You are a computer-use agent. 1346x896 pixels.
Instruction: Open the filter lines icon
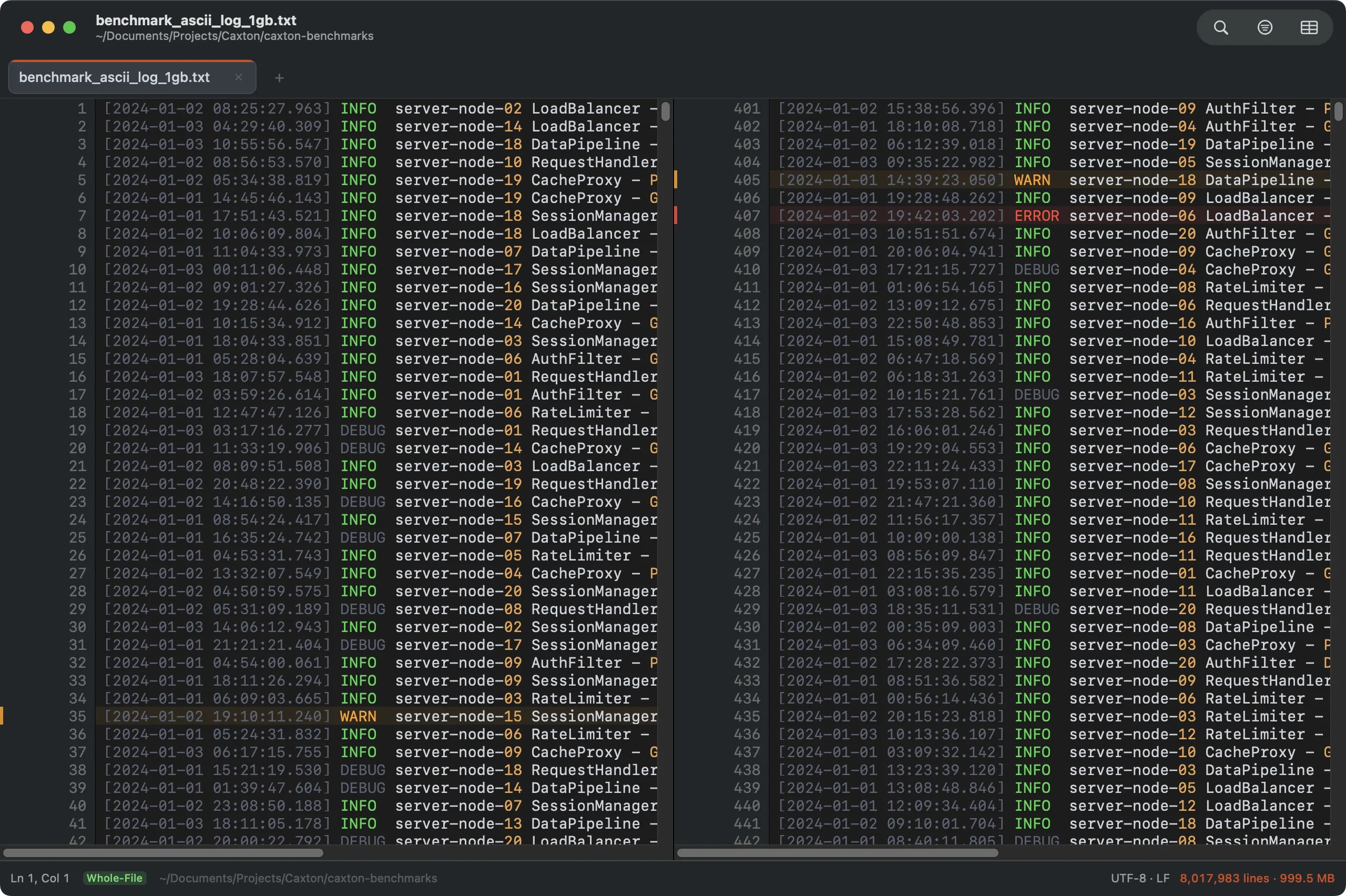pyautogui.click(x=1265, y=27)
